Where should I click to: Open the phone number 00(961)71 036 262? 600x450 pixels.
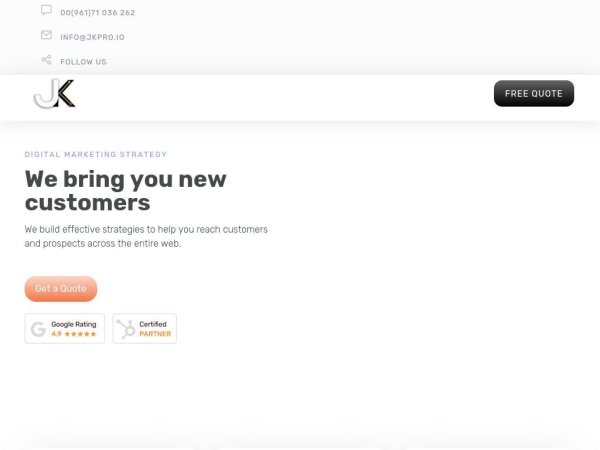[x=98, y=13]
